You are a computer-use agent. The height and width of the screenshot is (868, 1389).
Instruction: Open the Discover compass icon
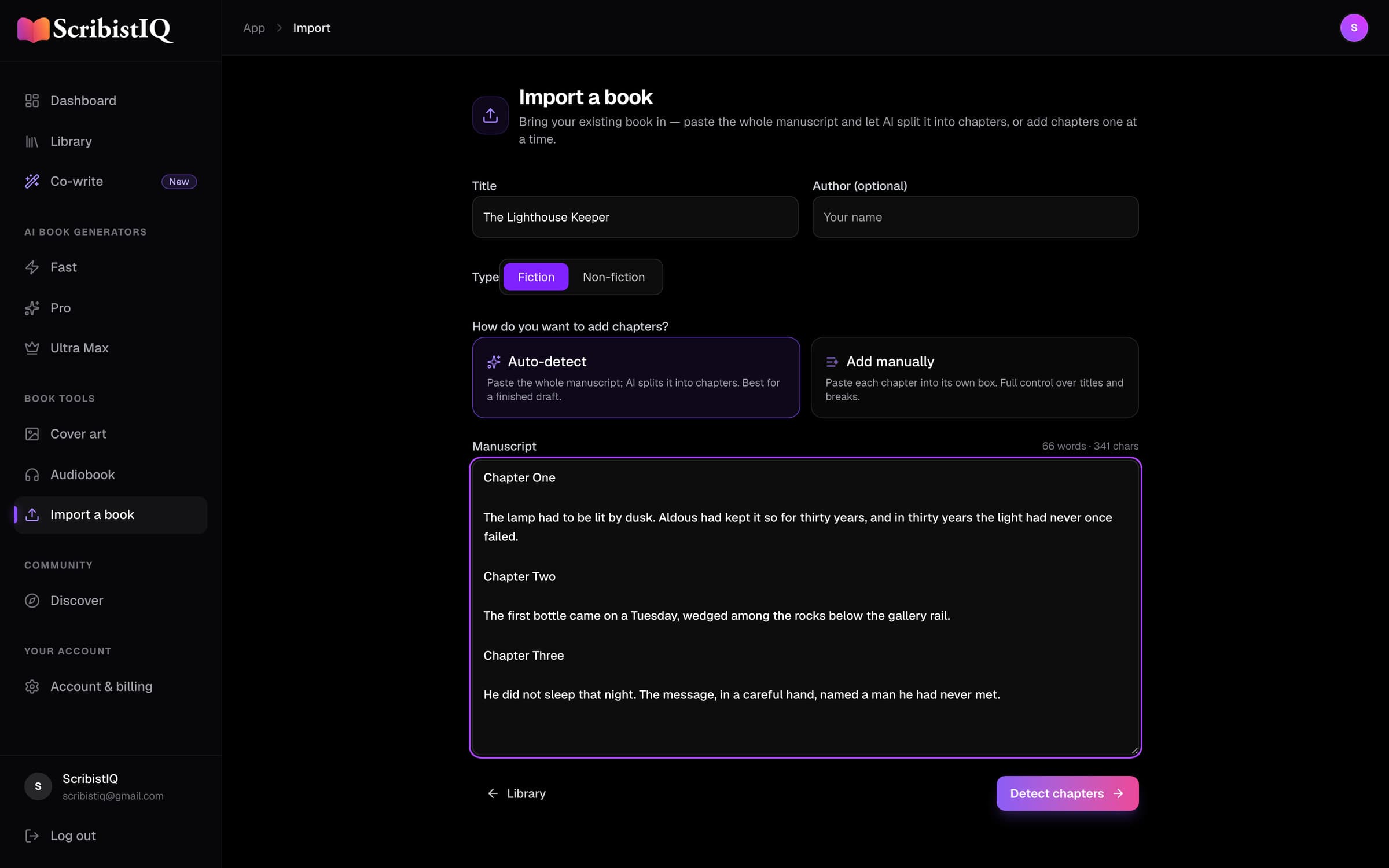(32, 601)
